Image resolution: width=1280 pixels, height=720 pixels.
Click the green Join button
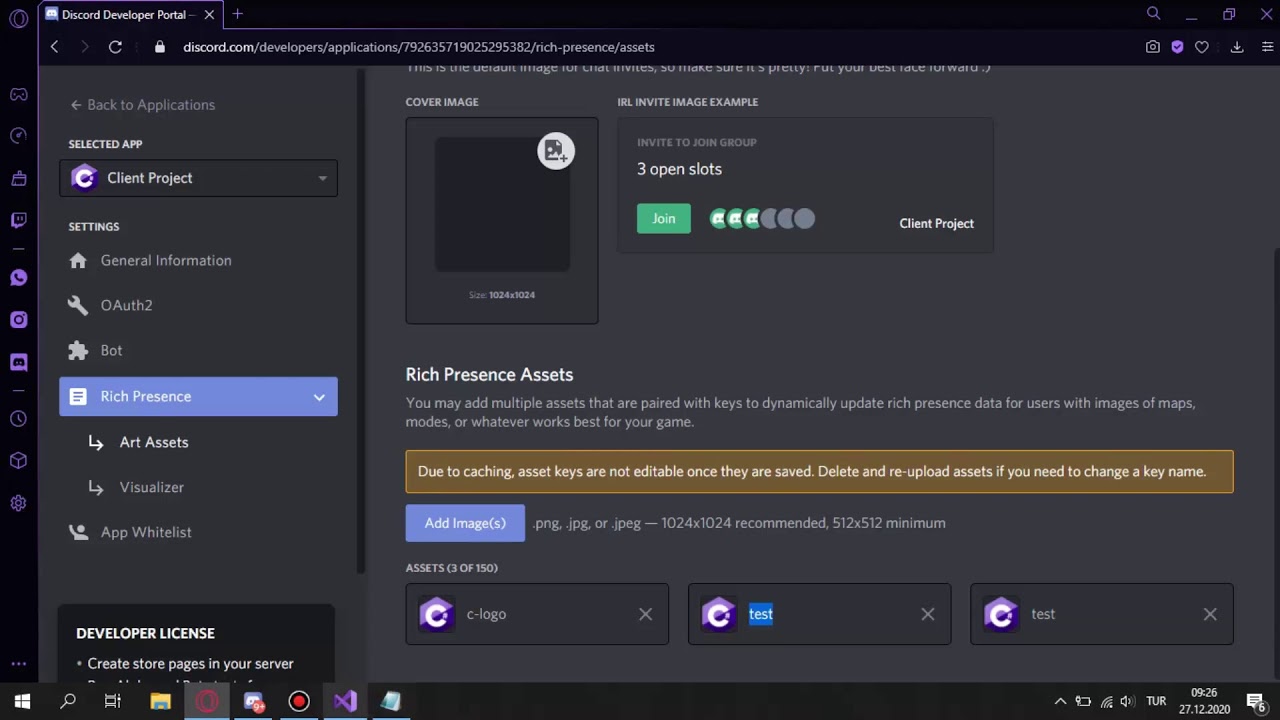[x=664, y=218]
